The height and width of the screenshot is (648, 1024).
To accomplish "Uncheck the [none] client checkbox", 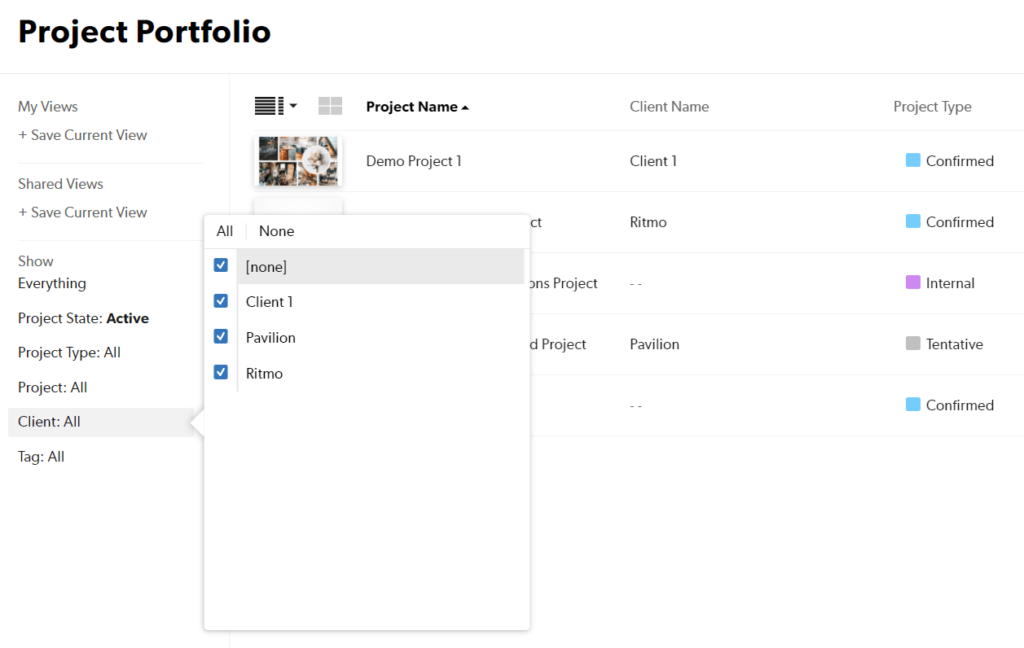I will (221, 265).
